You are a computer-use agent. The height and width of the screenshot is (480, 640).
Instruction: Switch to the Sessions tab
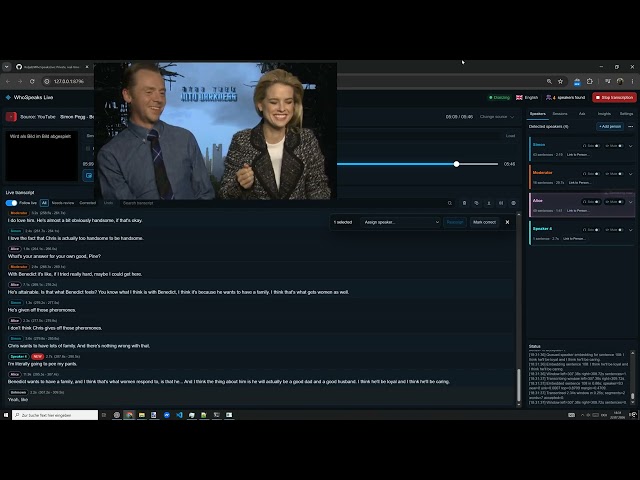point(560,114)
